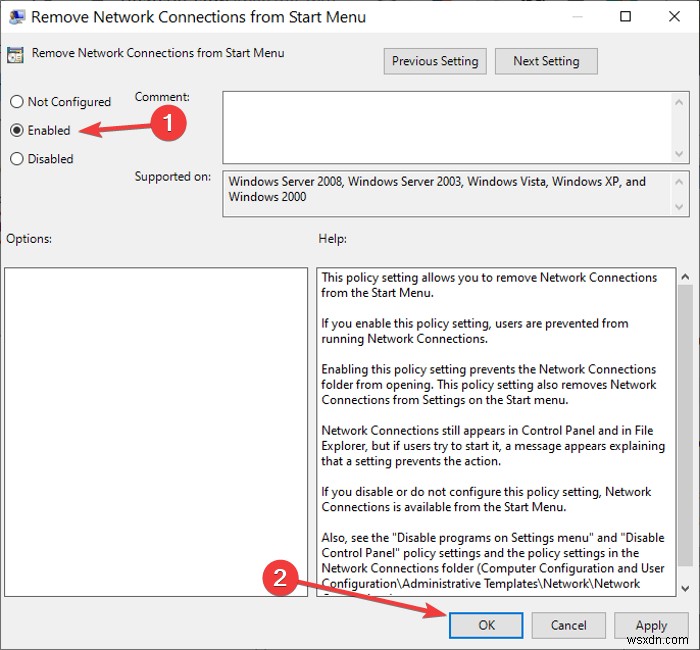Click the 'Comment:' label
Image resolution: width=700 pixels, height=650 pixels.
coord(162,97)
